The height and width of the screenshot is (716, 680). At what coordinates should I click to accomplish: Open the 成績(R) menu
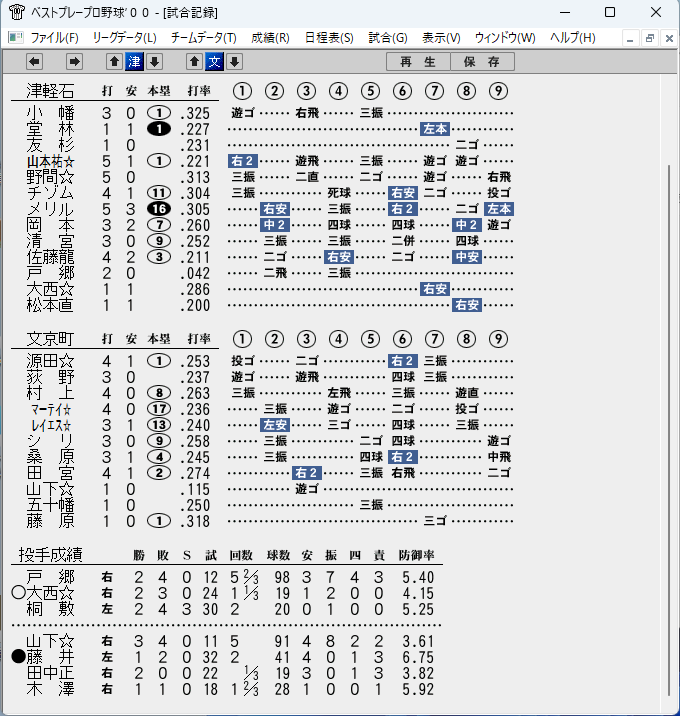pos(270,37)
